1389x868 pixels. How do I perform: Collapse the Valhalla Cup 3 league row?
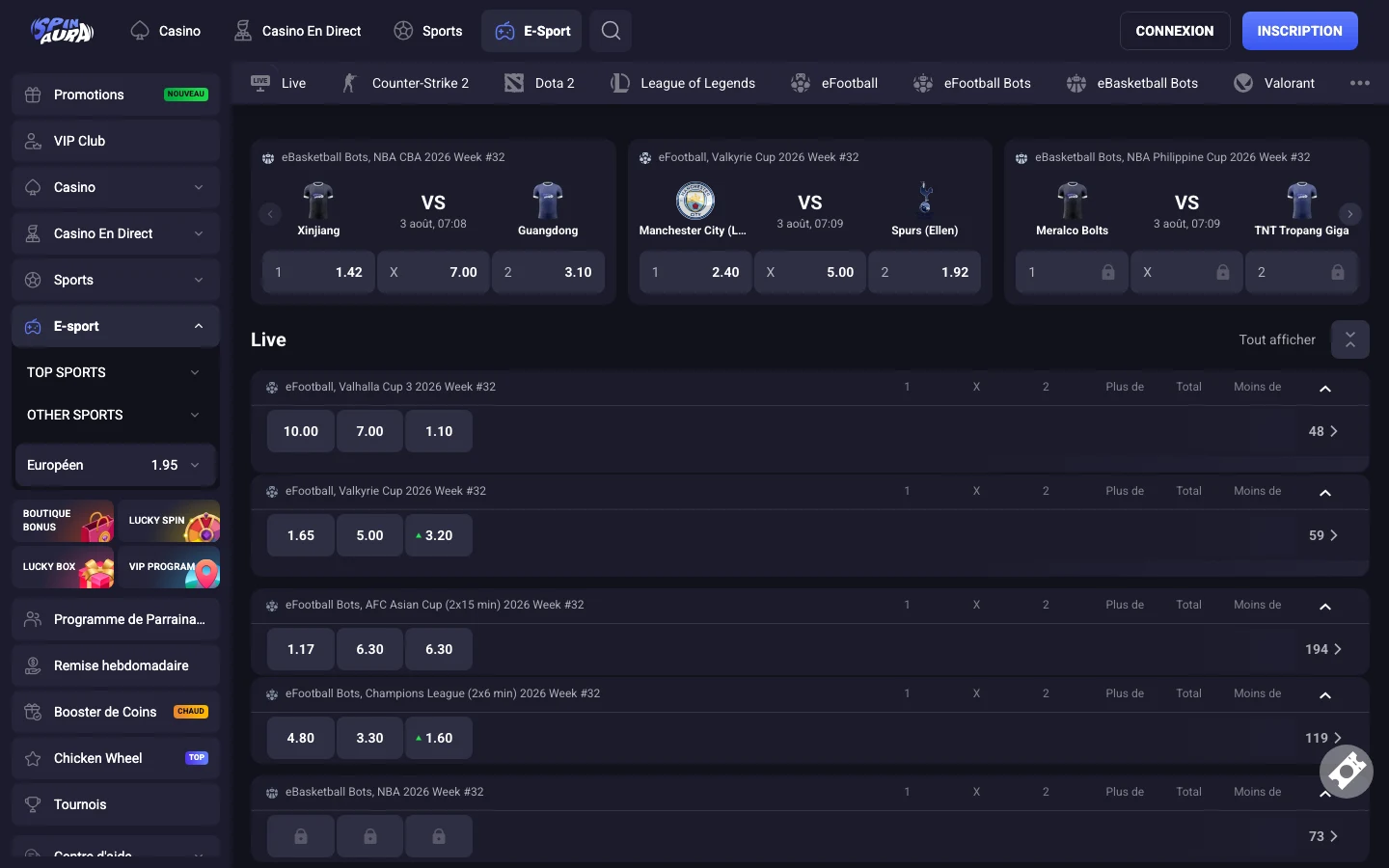point(1325,388)
